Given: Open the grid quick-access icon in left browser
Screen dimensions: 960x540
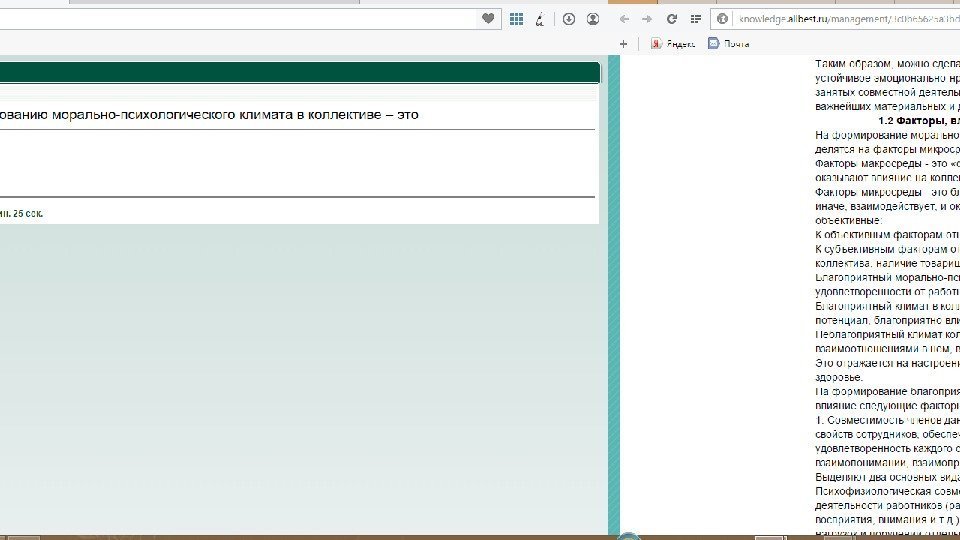Looking at the screenshot, I should click(516, 19).
